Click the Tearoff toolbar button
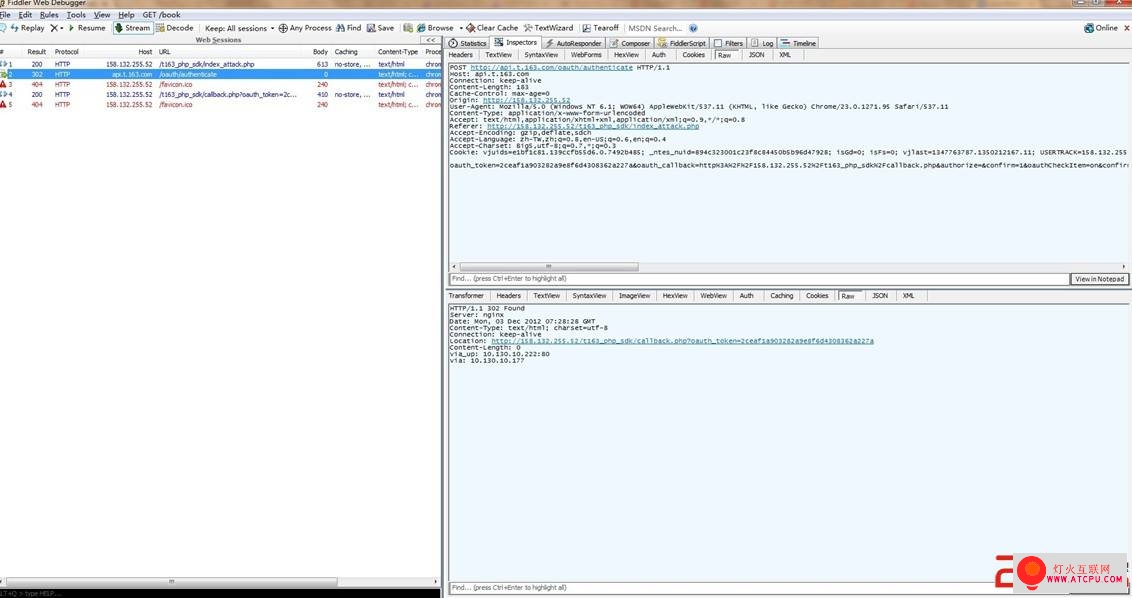Screen dimensions: 1132x598 (601, 28)
